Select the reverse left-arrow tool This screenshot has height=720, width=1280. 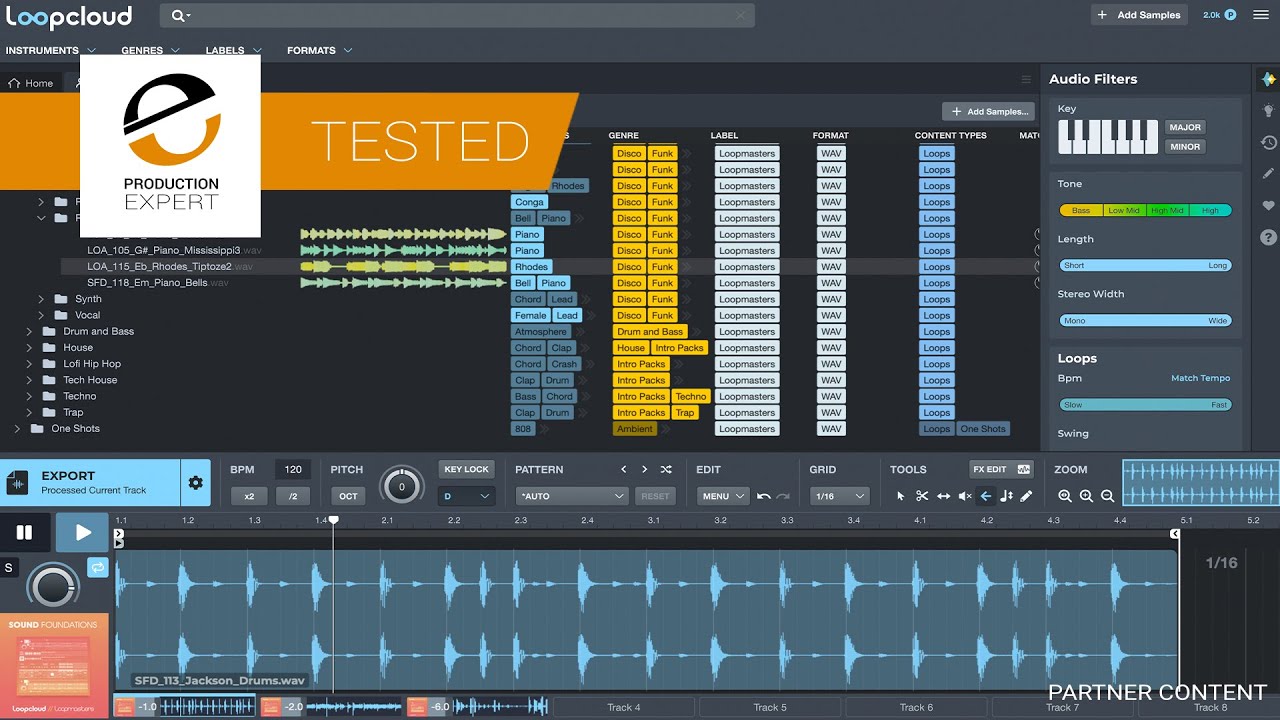(986, 496)
